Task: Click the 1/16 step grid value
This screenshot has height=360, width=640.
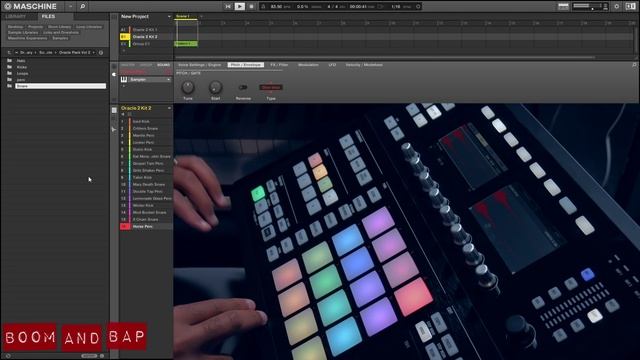Action: click(x=396, y=7)
